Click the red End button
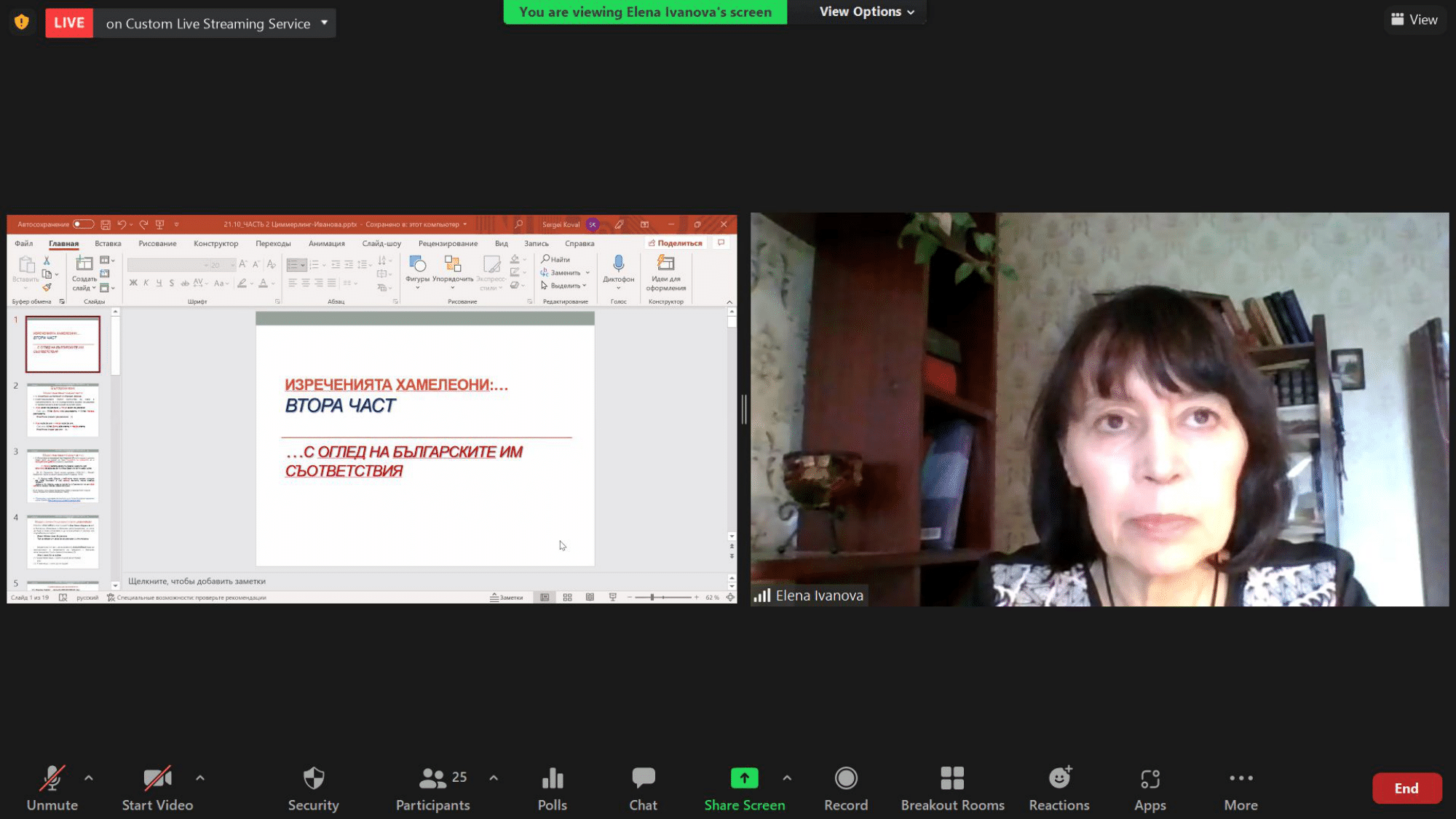This screenshot has height=819, width=1456. 1406,788
